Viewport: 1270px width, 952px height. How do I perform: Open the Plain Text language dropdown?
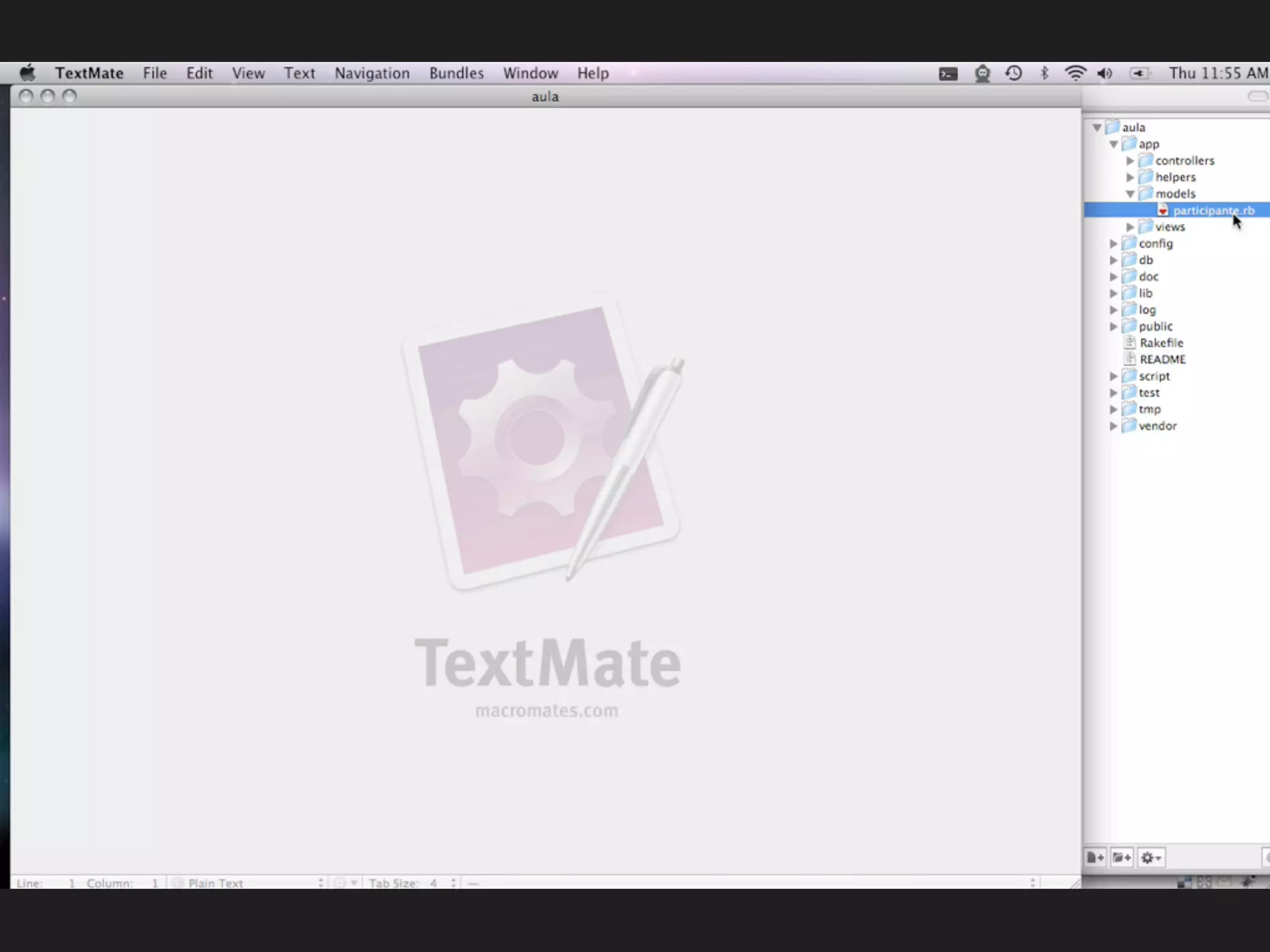(x=254, y=883)
